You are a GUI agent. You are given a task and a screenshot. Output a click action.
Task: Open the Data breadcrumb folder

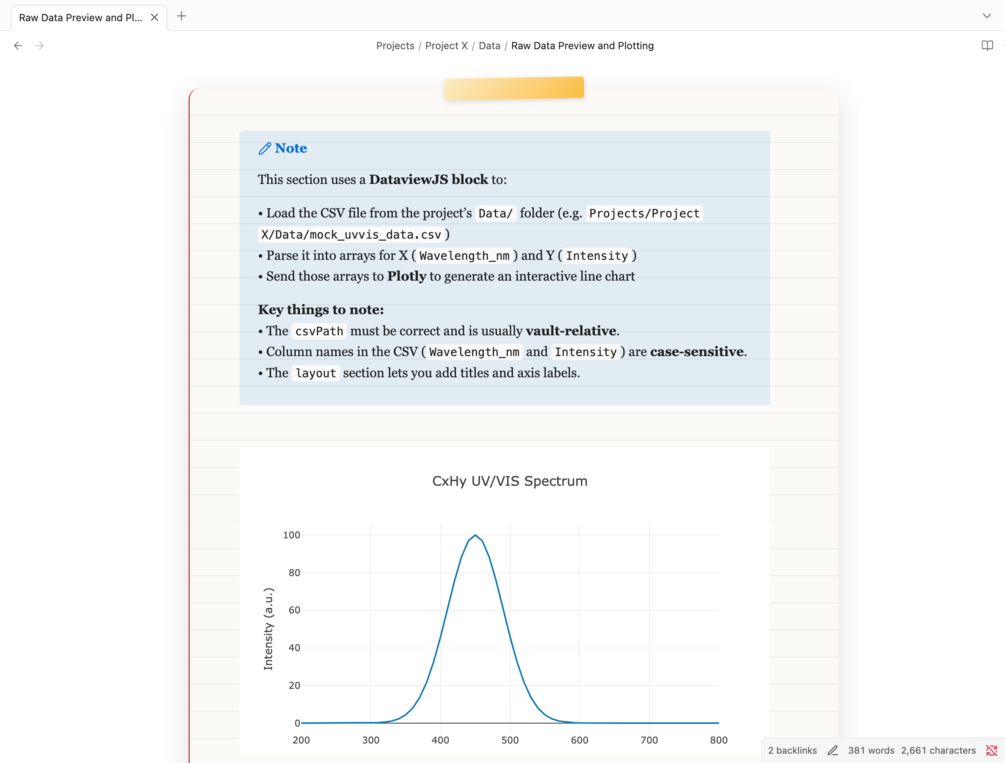(489, 46)
